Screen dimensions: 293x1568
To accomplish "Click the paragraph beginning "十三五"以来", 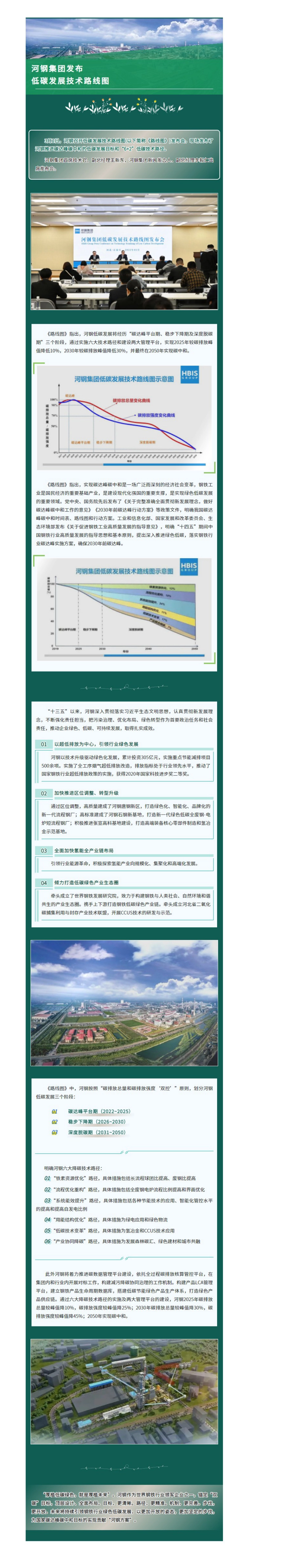I will [x=124, y=719].
